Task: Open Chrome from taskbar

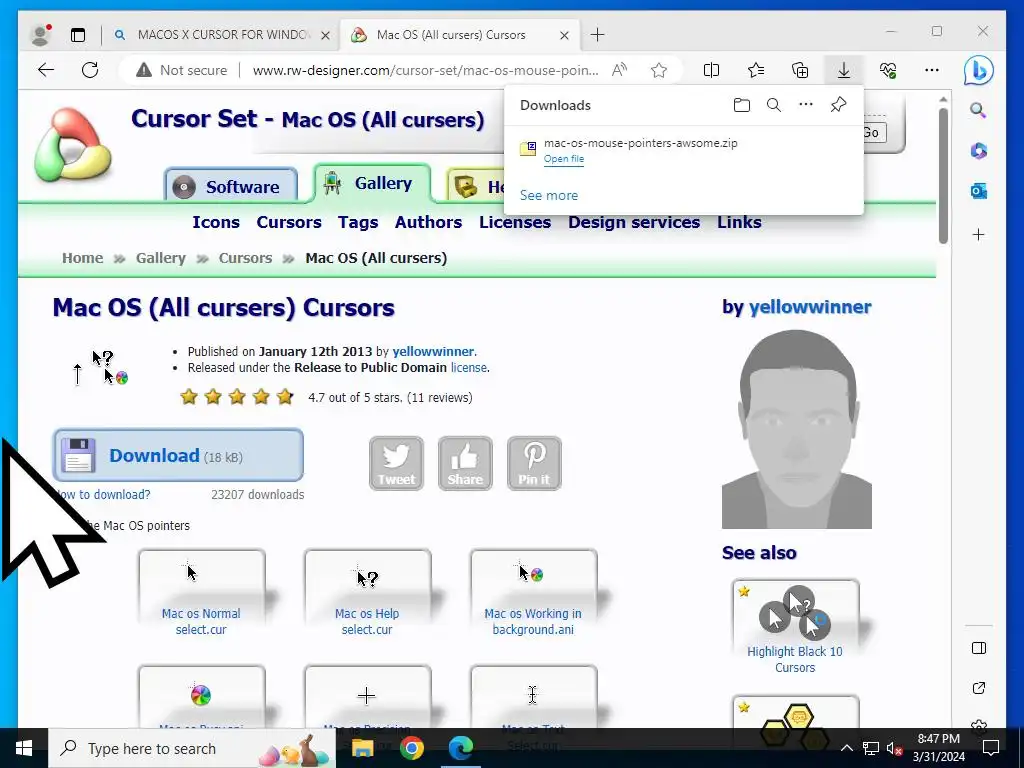Action: coord(411,748)
